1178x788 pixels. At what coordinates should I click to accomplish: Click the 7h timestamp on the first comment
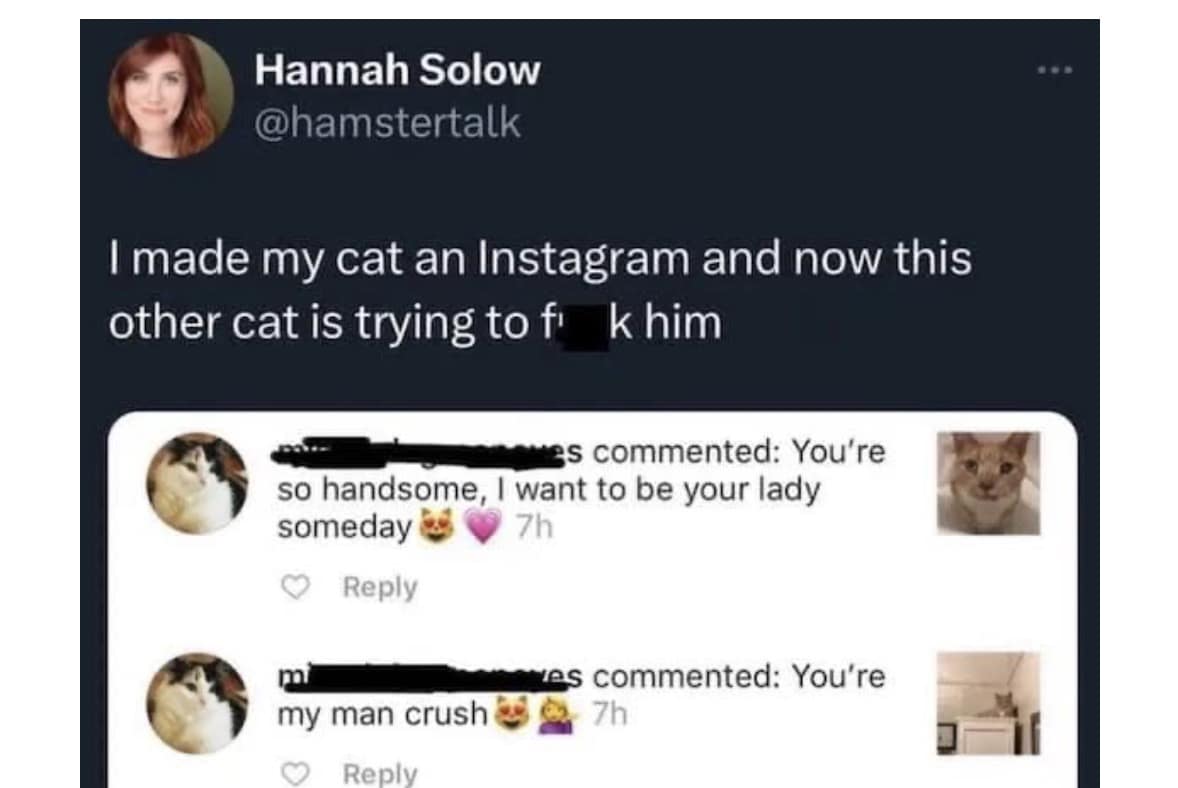[x=535, y=528]
